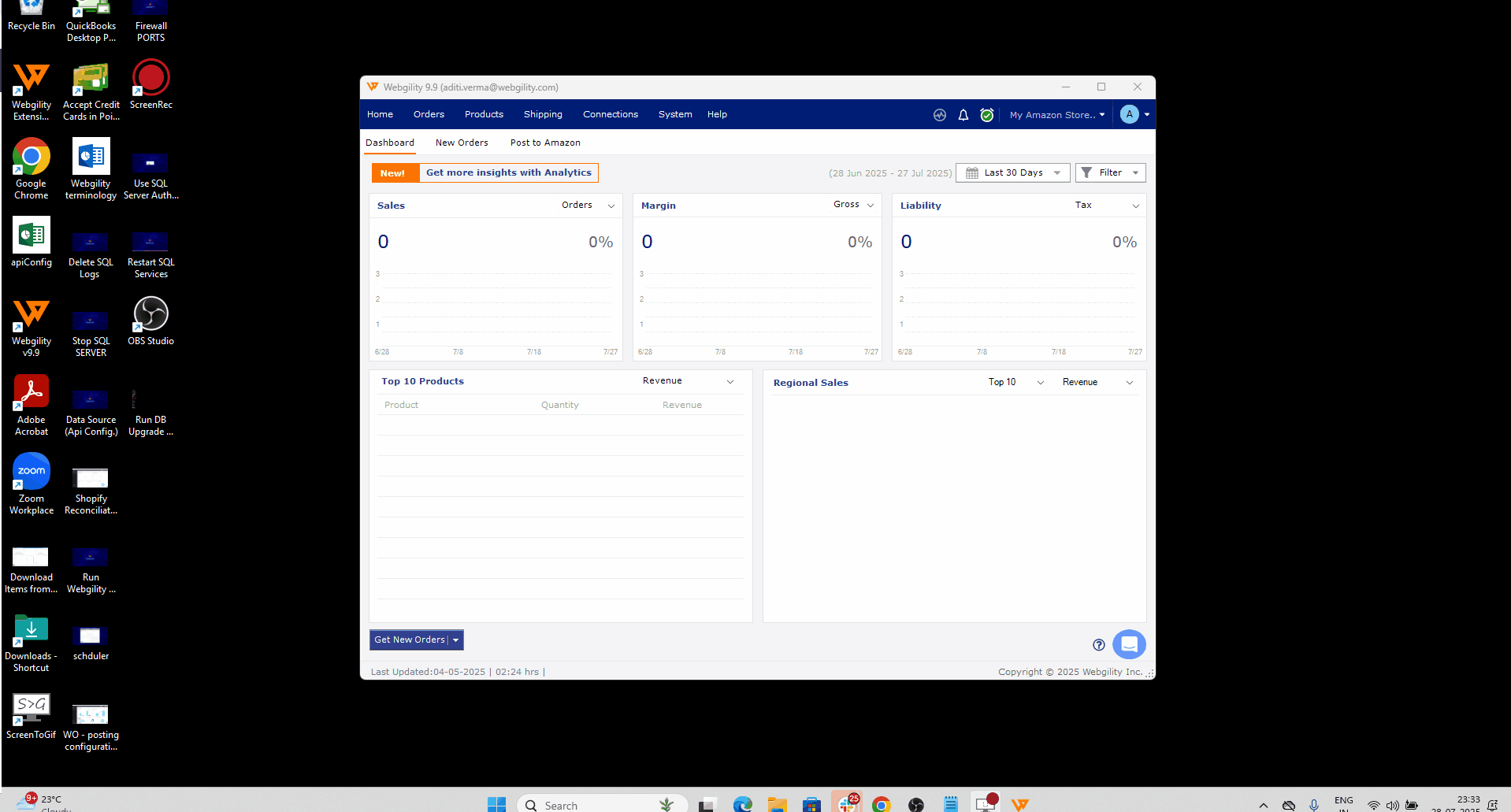Open Microsoft Edge from the taskbar
This screenshot has height=812, width=1511.
pyautogui.click(x=743, y=804)
